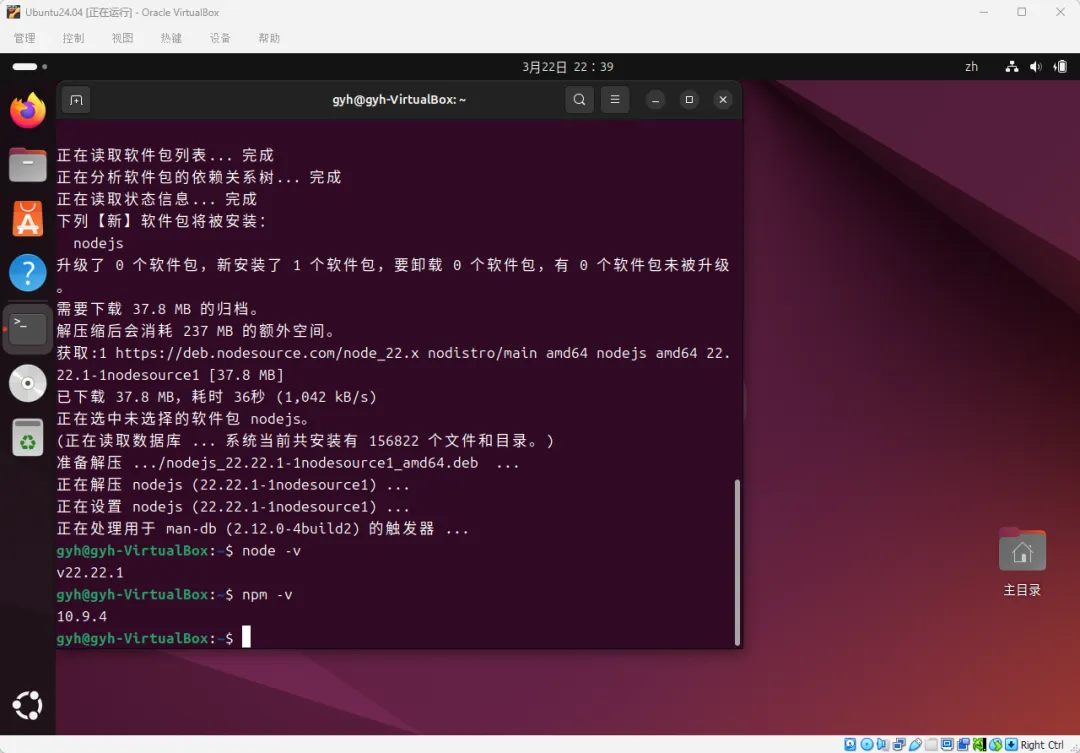Click the VirtualBox USB indicator

pos(915,744)
